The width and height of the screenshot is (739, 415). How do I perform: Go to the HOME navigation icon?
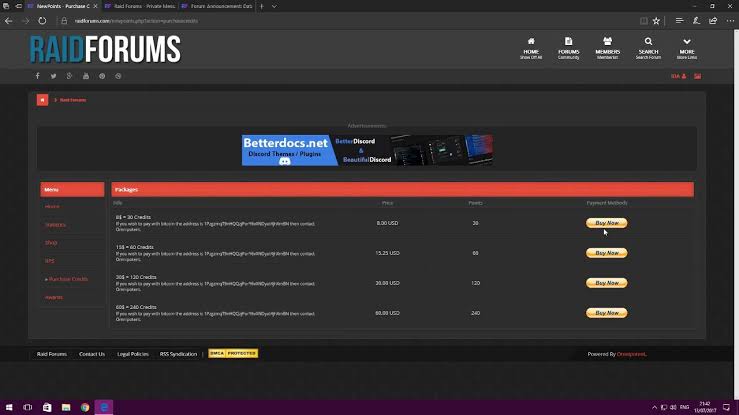(x=531, y=48)
